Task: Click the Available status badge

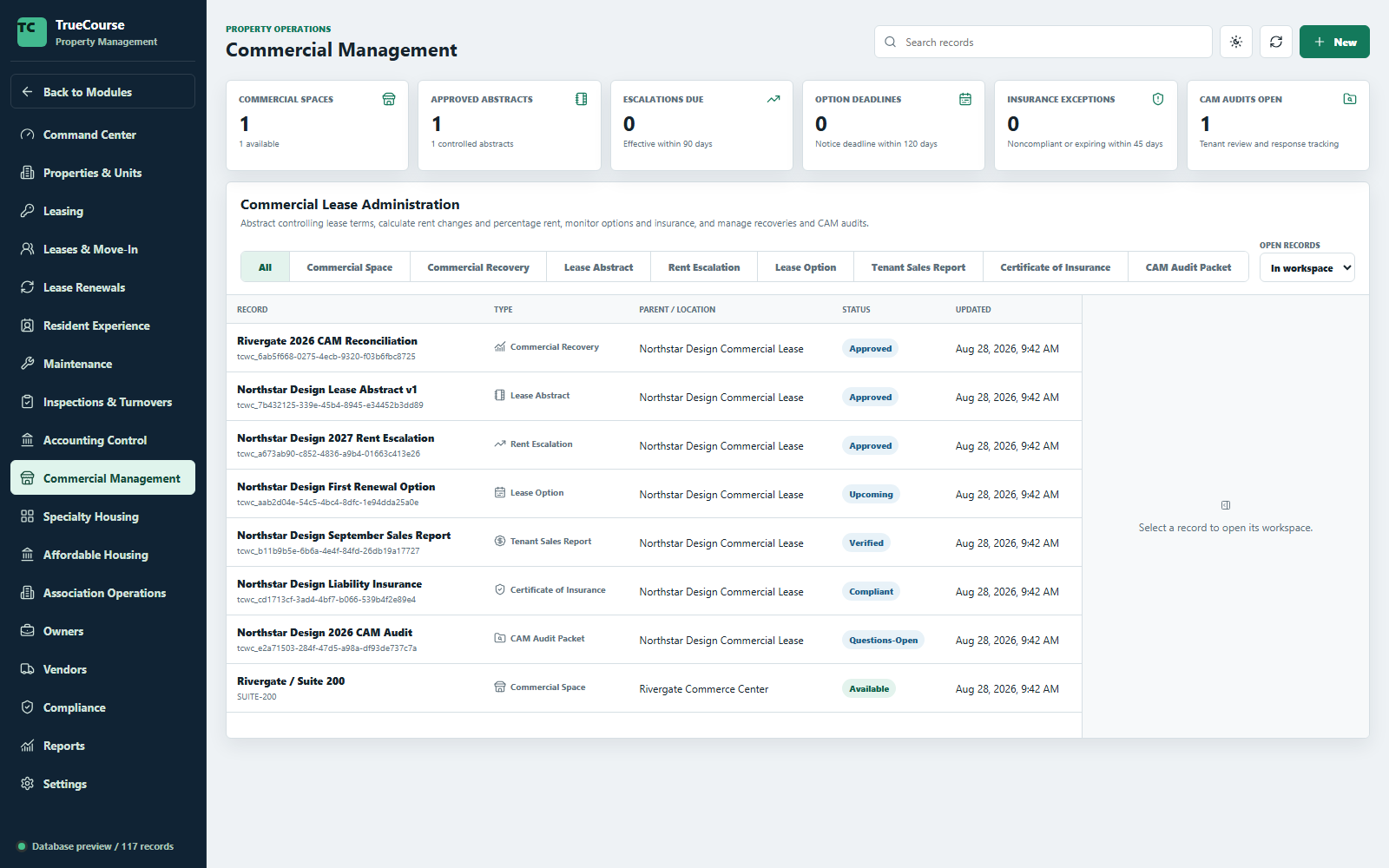Action: tap(869, 688)
